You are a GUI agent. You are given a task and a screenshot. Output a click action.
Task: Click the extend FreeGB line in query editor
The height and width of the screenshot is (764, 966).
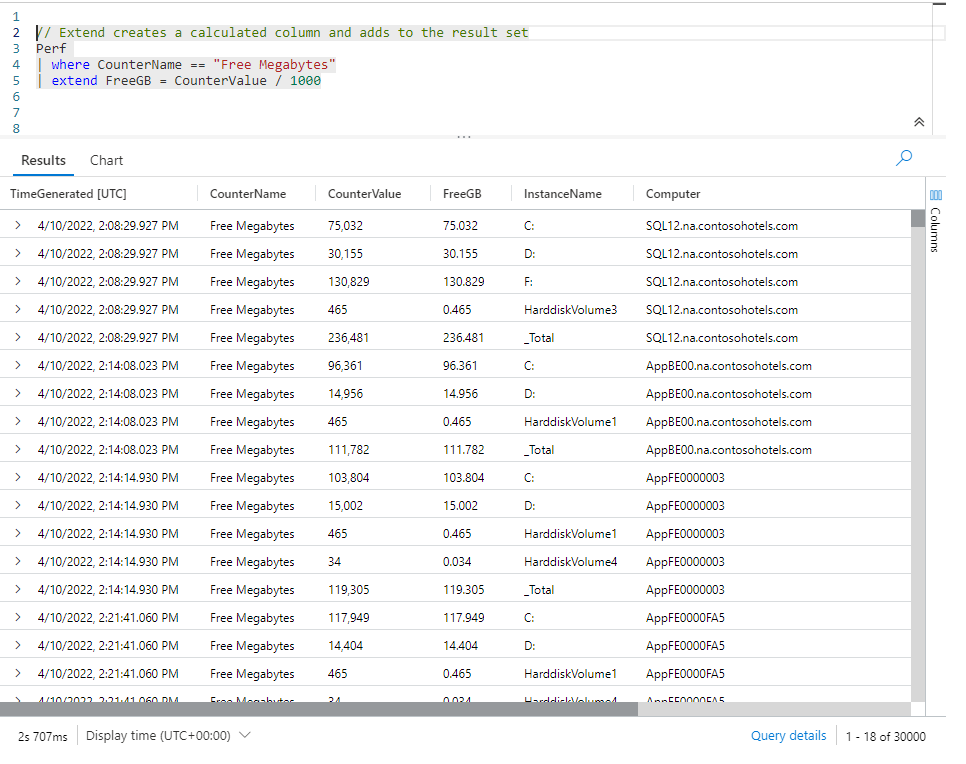click(x=186, y=81)
